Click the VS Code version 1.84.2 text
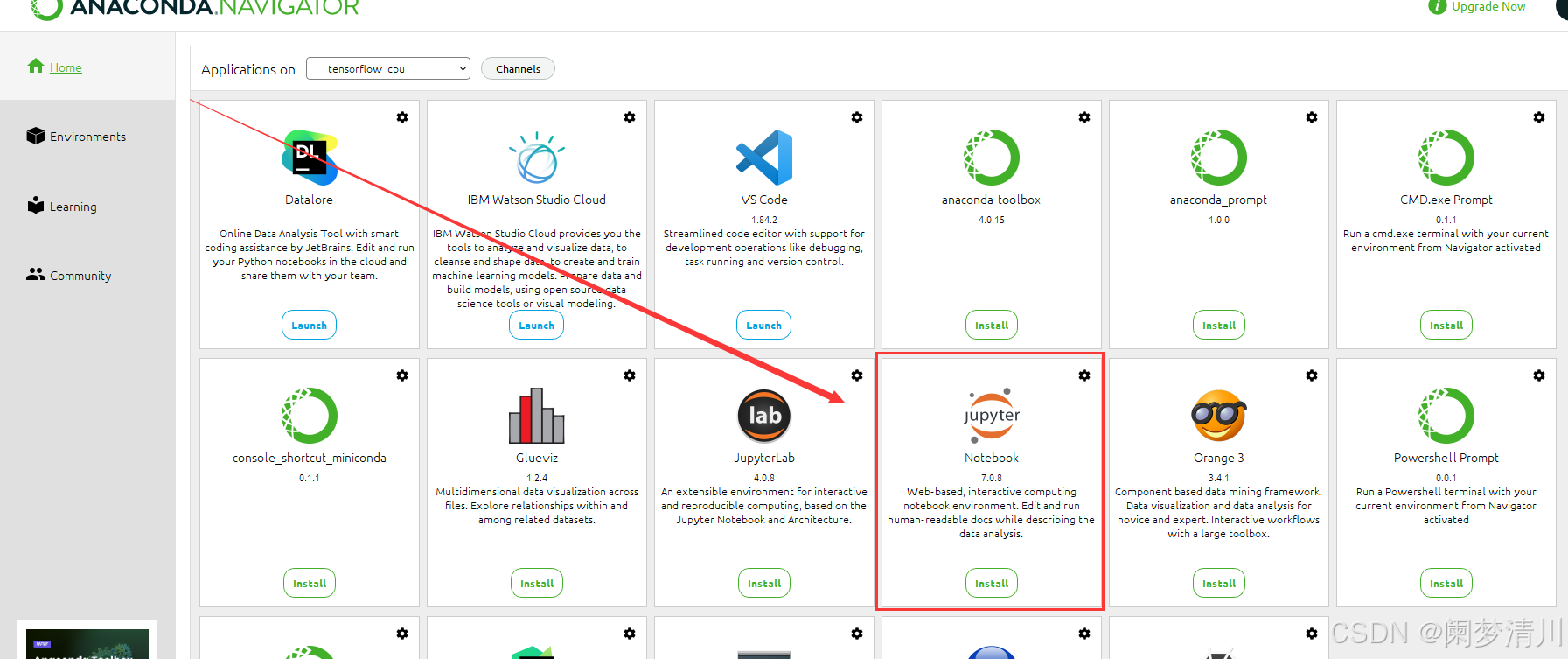 click(764, 220)
